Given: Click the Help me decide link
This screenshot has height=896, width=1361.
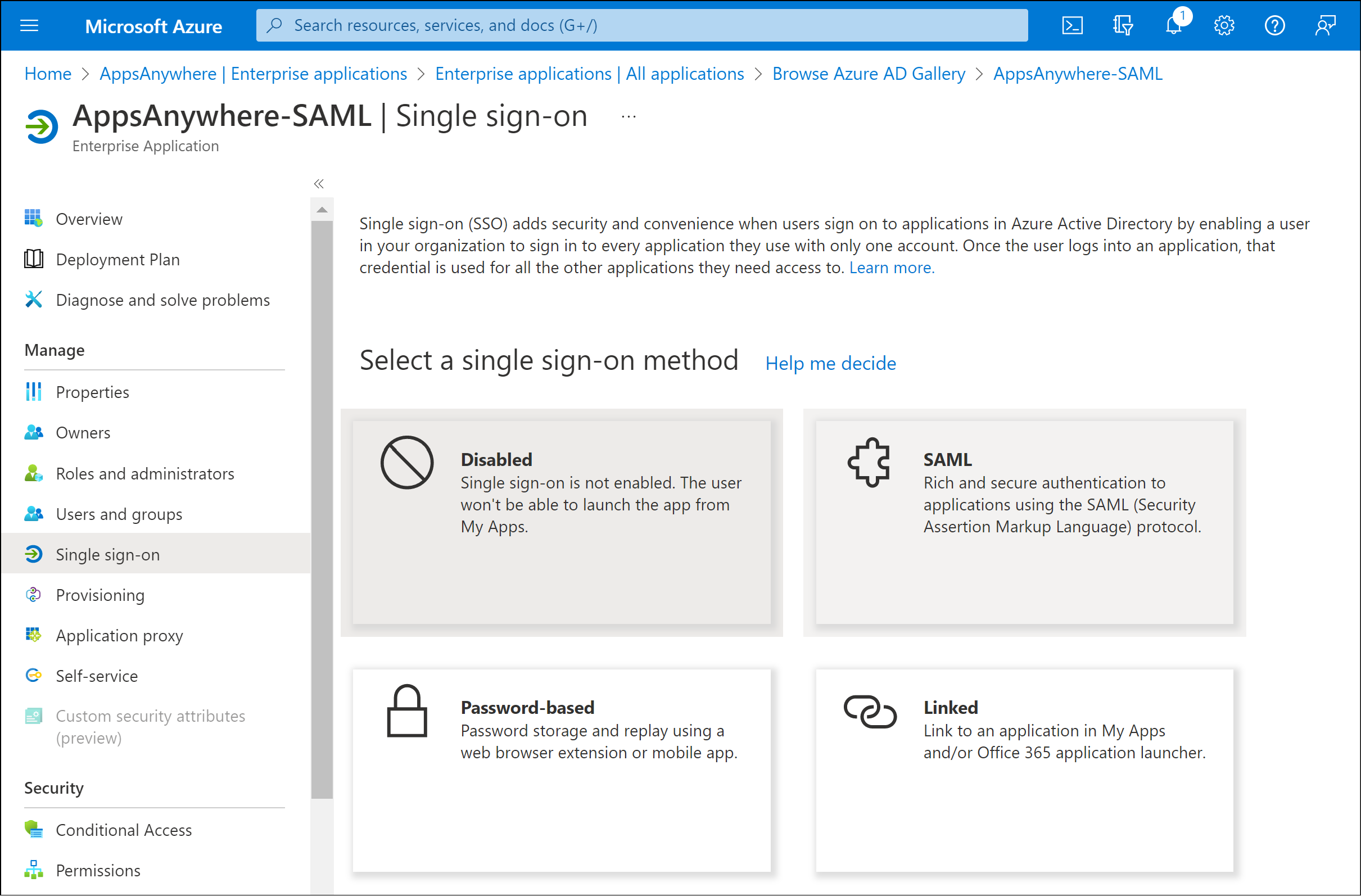Looking at the screenshot, I should [x=830, y=363].
